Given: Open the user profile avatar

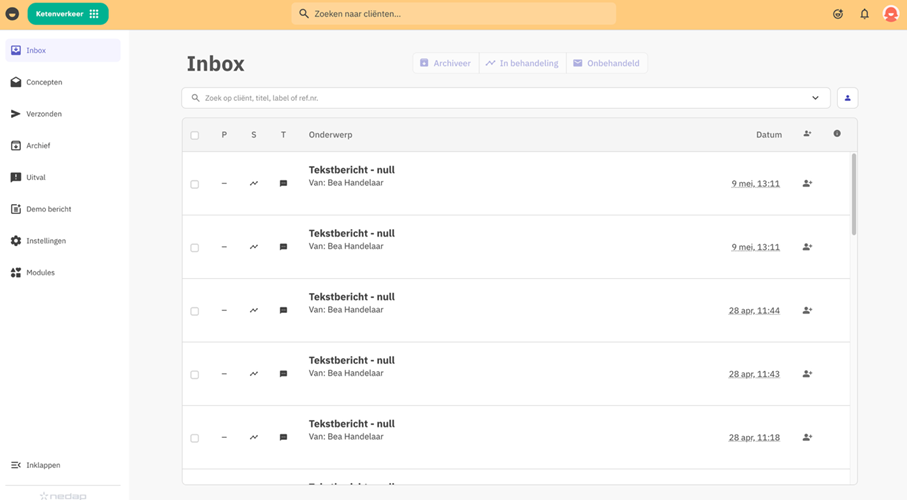Looking at the screenshot, I should (891, 14).
